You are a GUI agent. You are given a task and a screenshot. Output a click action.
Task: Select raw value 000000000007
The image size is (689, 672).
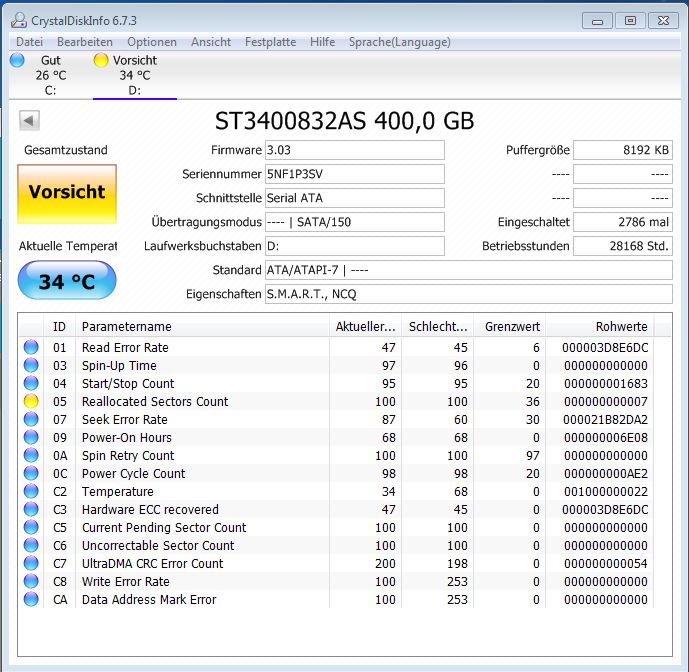tap(606, 401)
